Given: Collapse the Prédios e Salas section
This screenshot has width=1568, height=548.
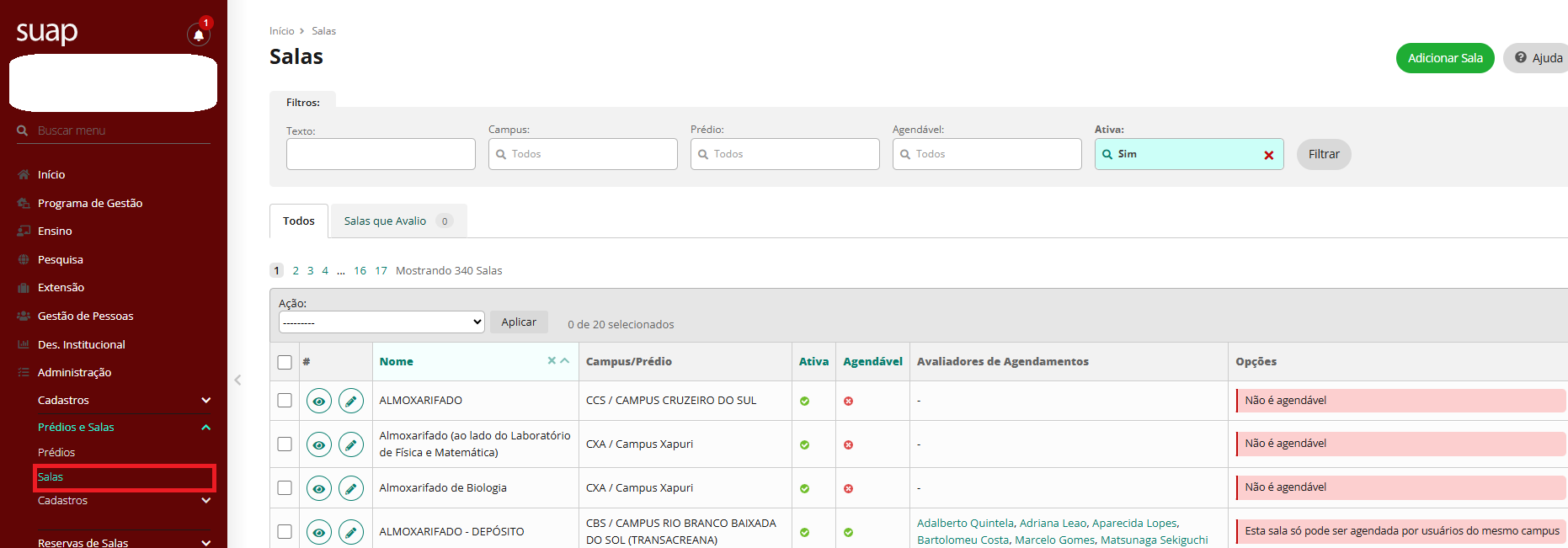Looking at the screenshot, I should pos(205,428).
